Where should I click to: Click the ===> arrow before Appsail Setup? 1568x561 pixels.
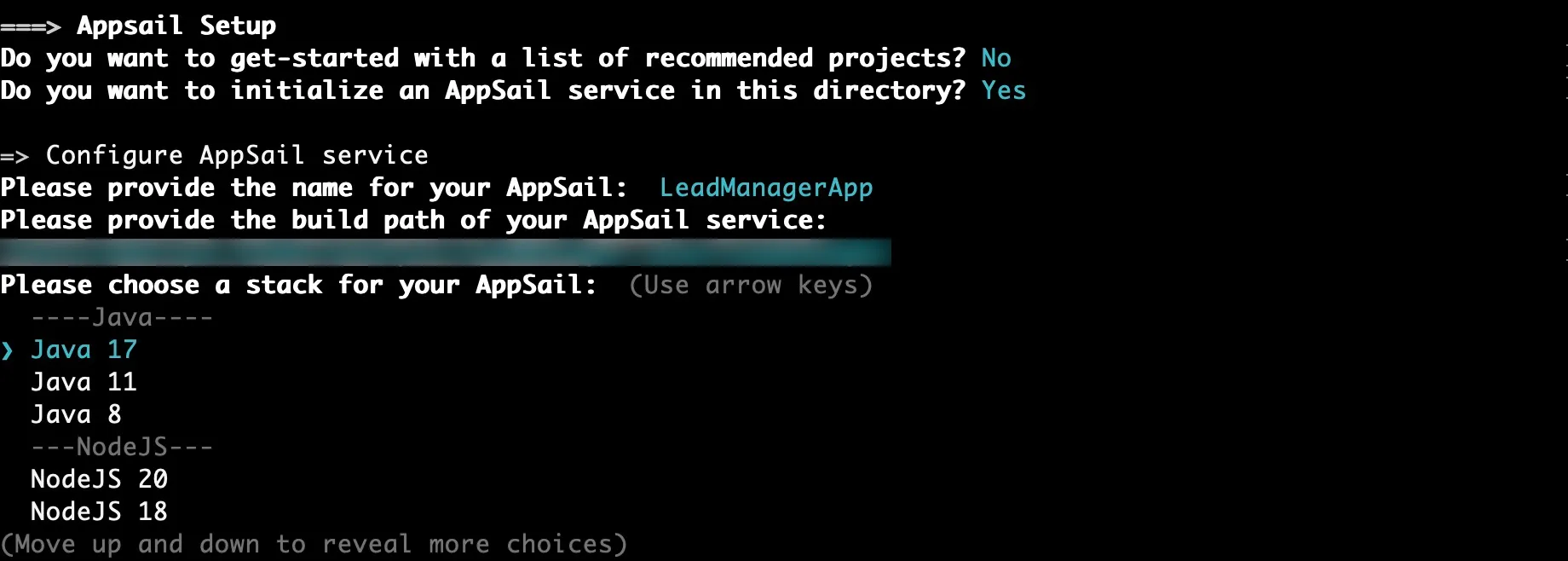pos(31,26)
